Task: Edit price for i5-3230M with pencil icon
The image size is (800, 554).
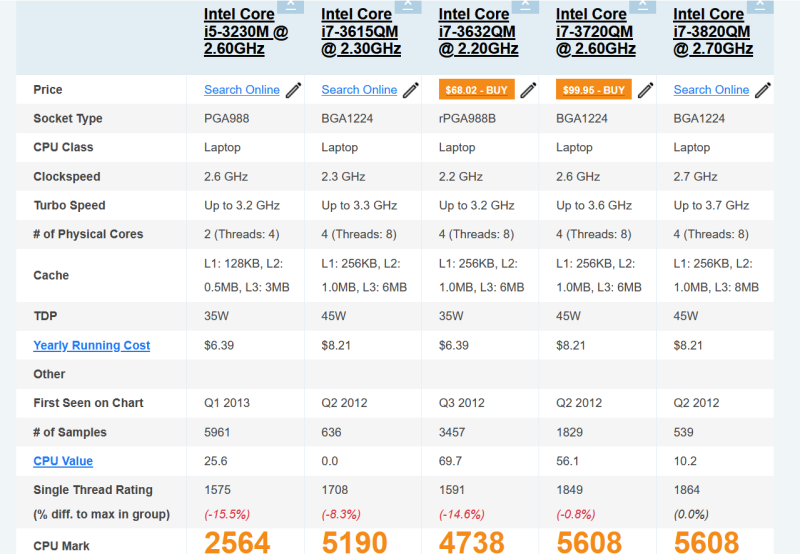Action: coord(293,90)
